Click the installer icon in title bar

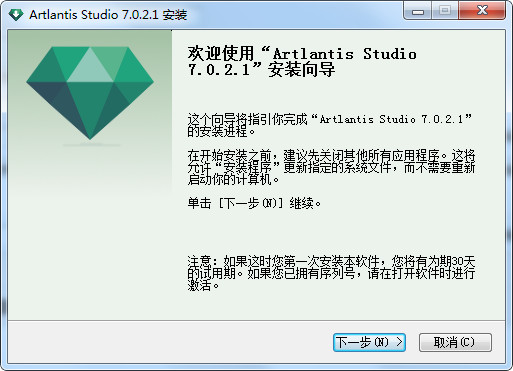pos(16,14)
